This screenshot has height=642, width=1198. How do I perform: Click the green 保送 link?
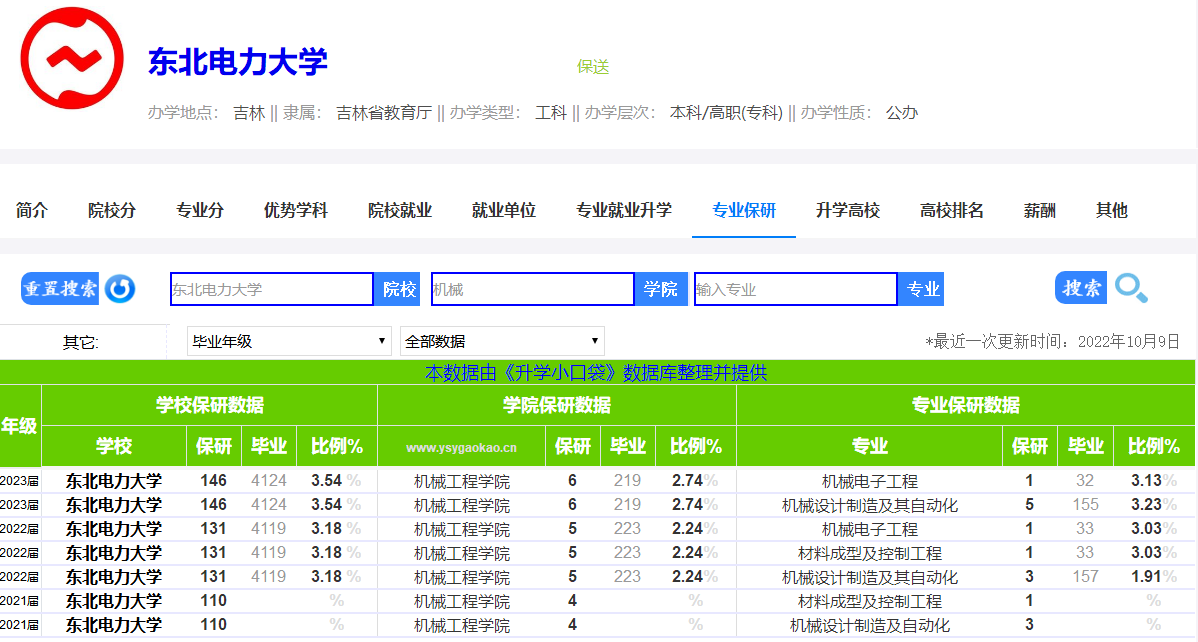click(593, 67)
